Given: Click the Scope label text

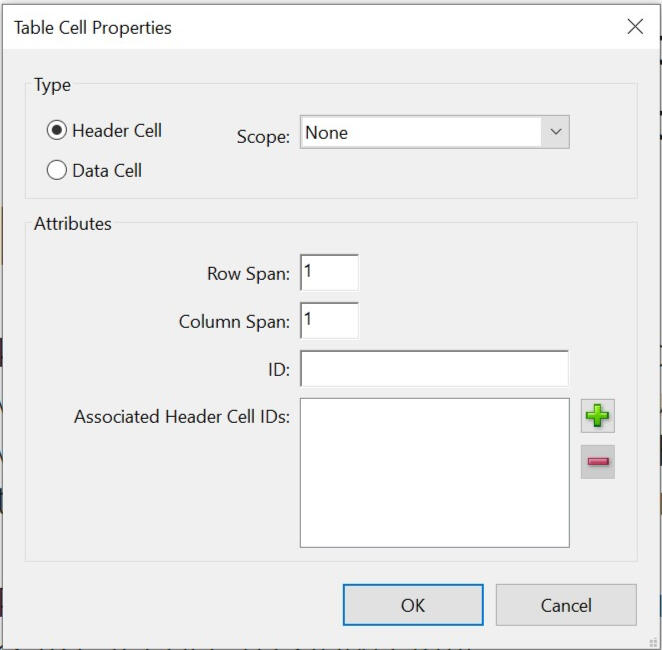Looking at the screenshot, I should [x=263, y=137].
